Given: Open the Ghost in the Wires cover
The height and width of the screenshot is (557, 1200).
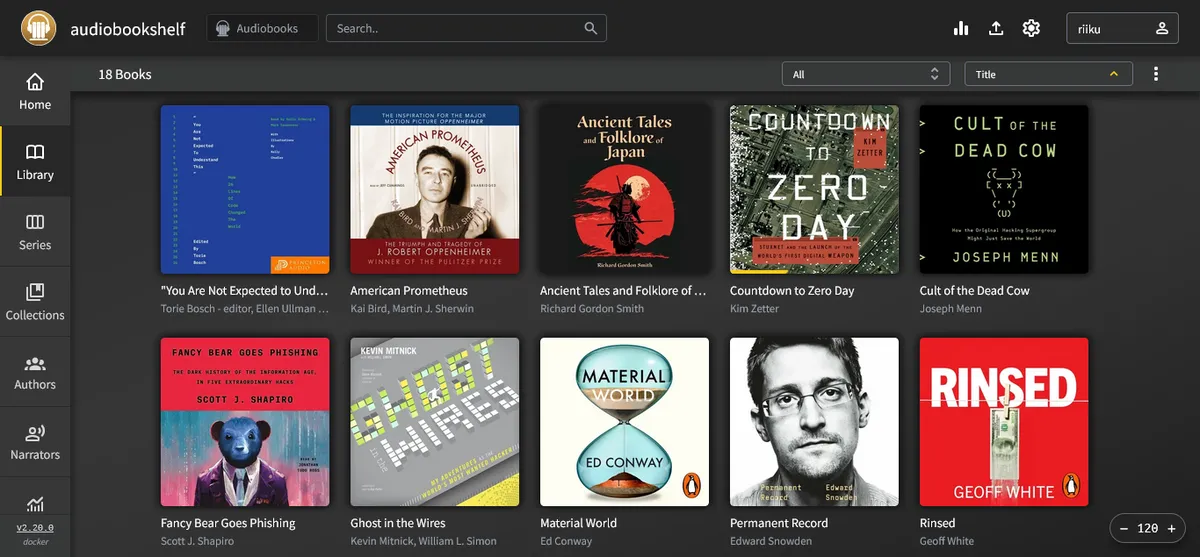Looking at the screenshot, I should click(x=435, y=422).
